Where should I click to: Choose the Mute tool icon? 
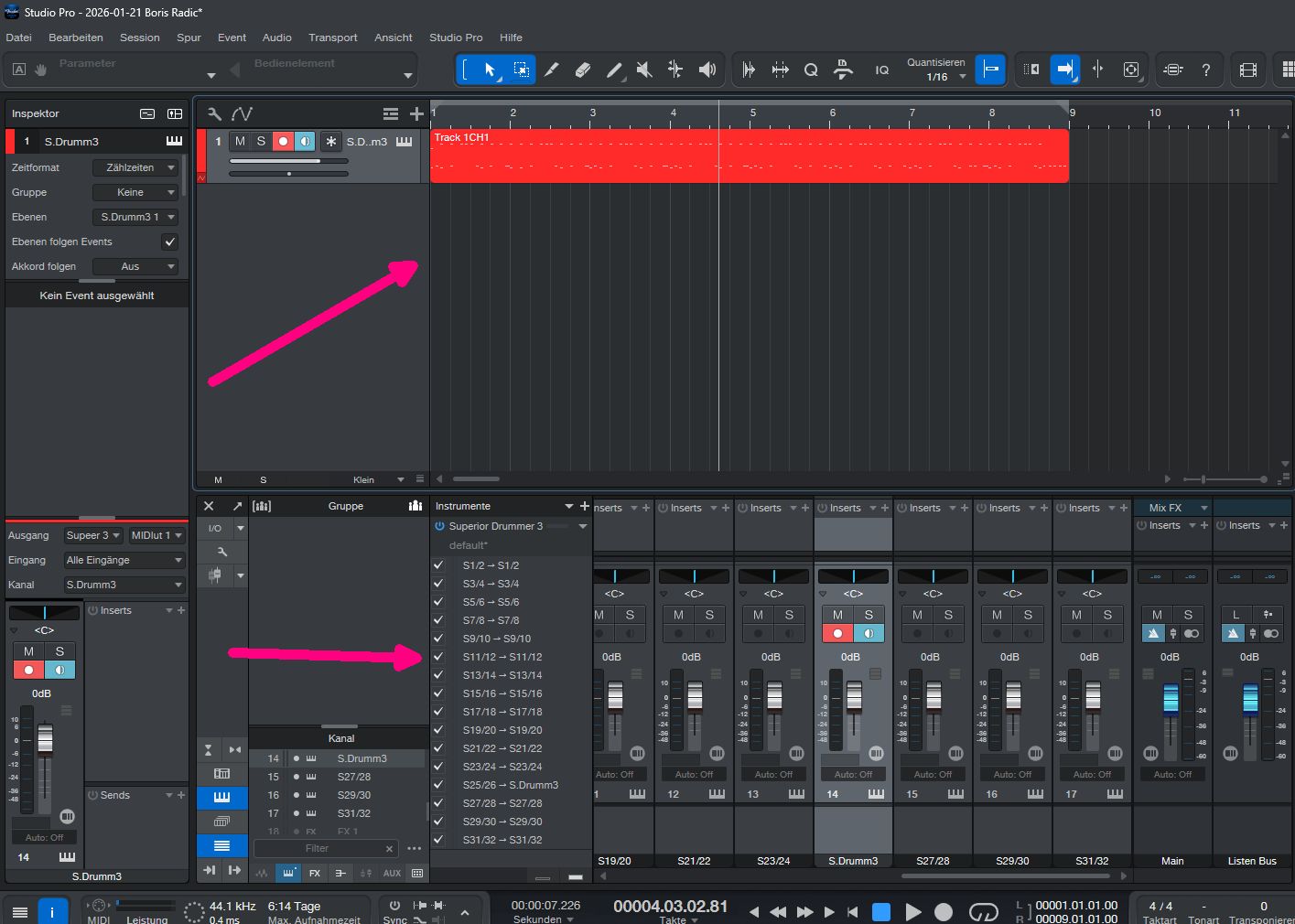pyautogui.click(x=644, y=70)
